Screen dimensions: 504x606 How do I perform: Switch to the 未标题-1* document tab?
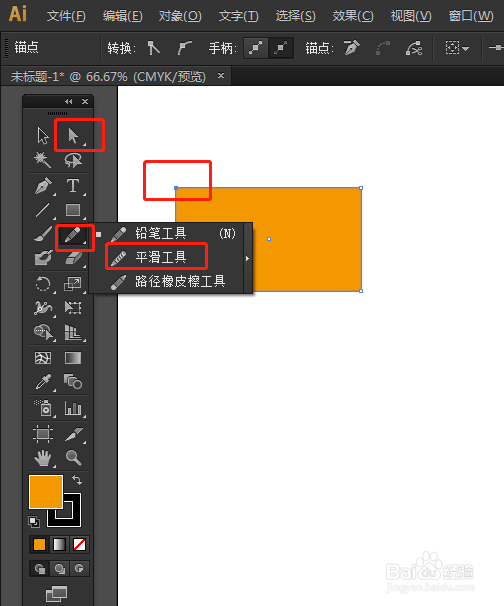pyautogui.click(x=108, y=77)
